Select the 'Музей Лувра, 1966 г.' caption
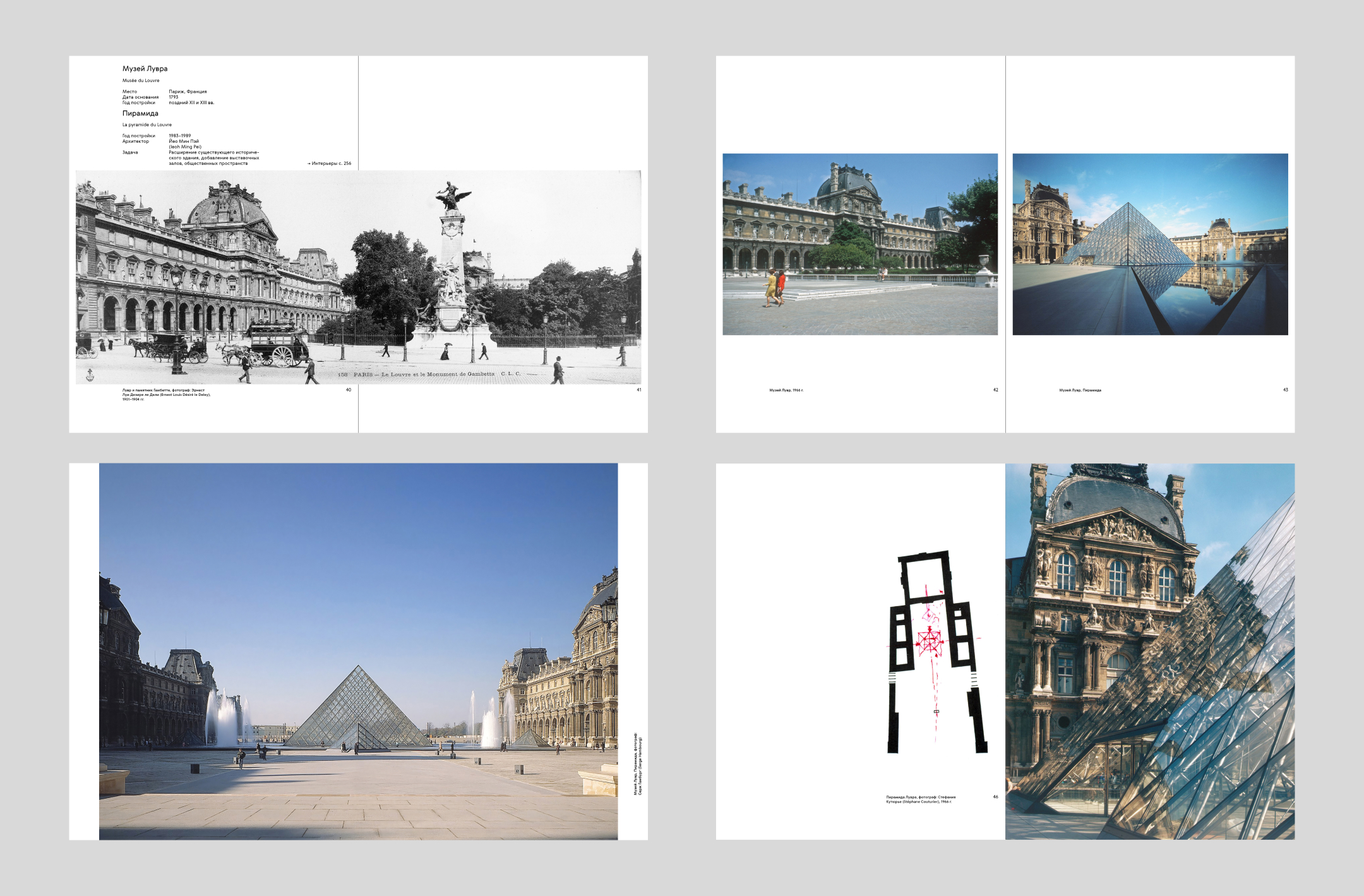Image resolution: width=1364 pixels, height=896 pixels. click(786, 390)
